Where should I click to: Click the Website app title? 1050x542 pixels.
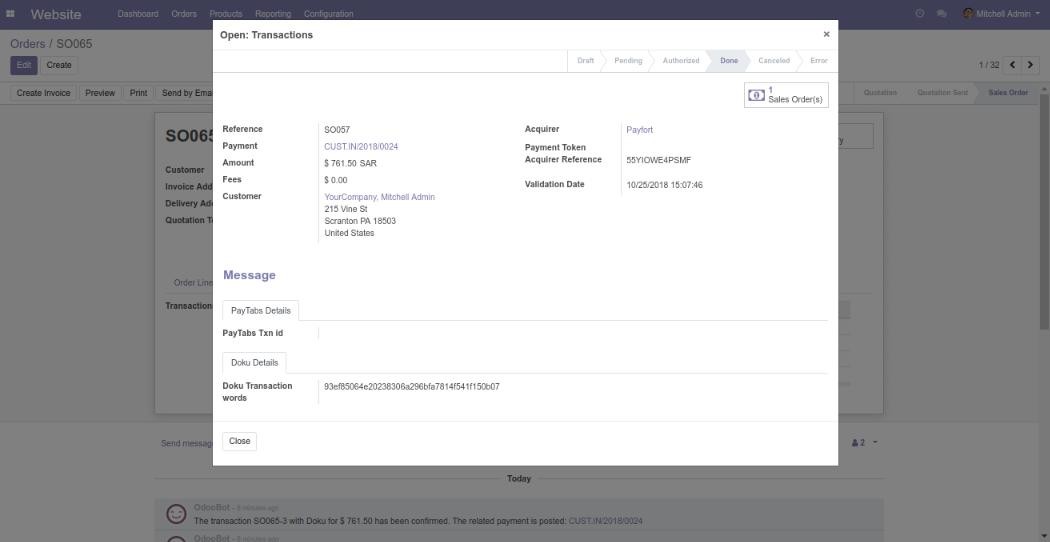pyautogui.click(x=56, y=14)
